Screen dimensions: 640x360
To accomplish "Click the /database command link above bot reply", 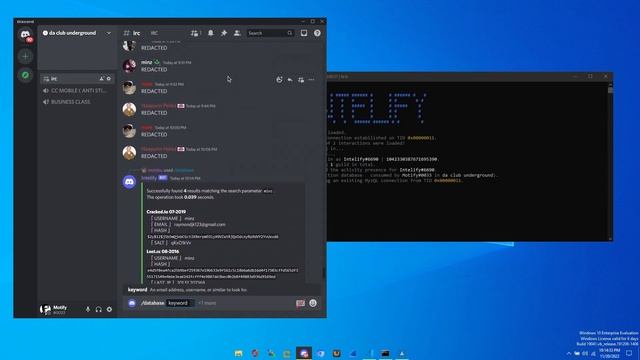I will tap(184, 170).
